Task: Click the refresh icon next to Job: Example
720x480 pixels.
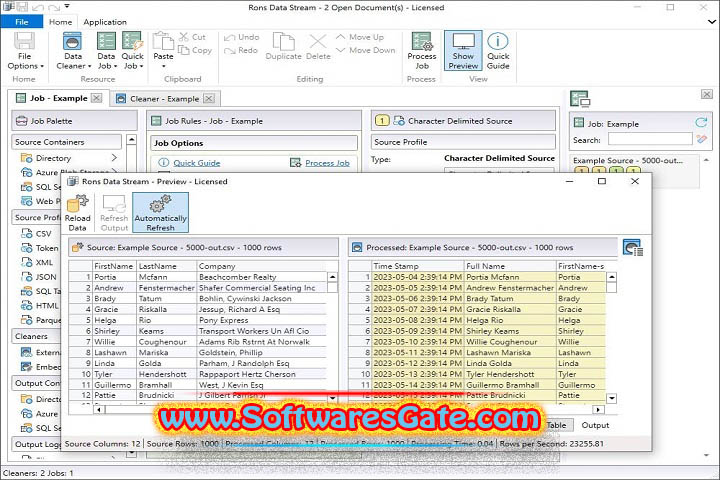Action: (701, 123)
